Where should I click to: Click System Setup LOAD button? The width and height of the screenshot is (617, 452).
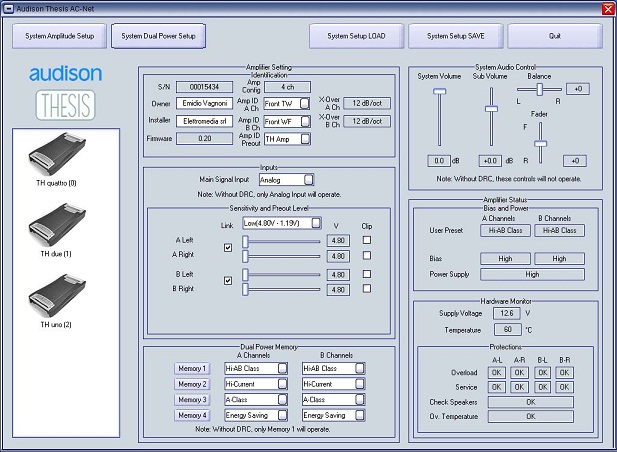click(x=357, y=36)
